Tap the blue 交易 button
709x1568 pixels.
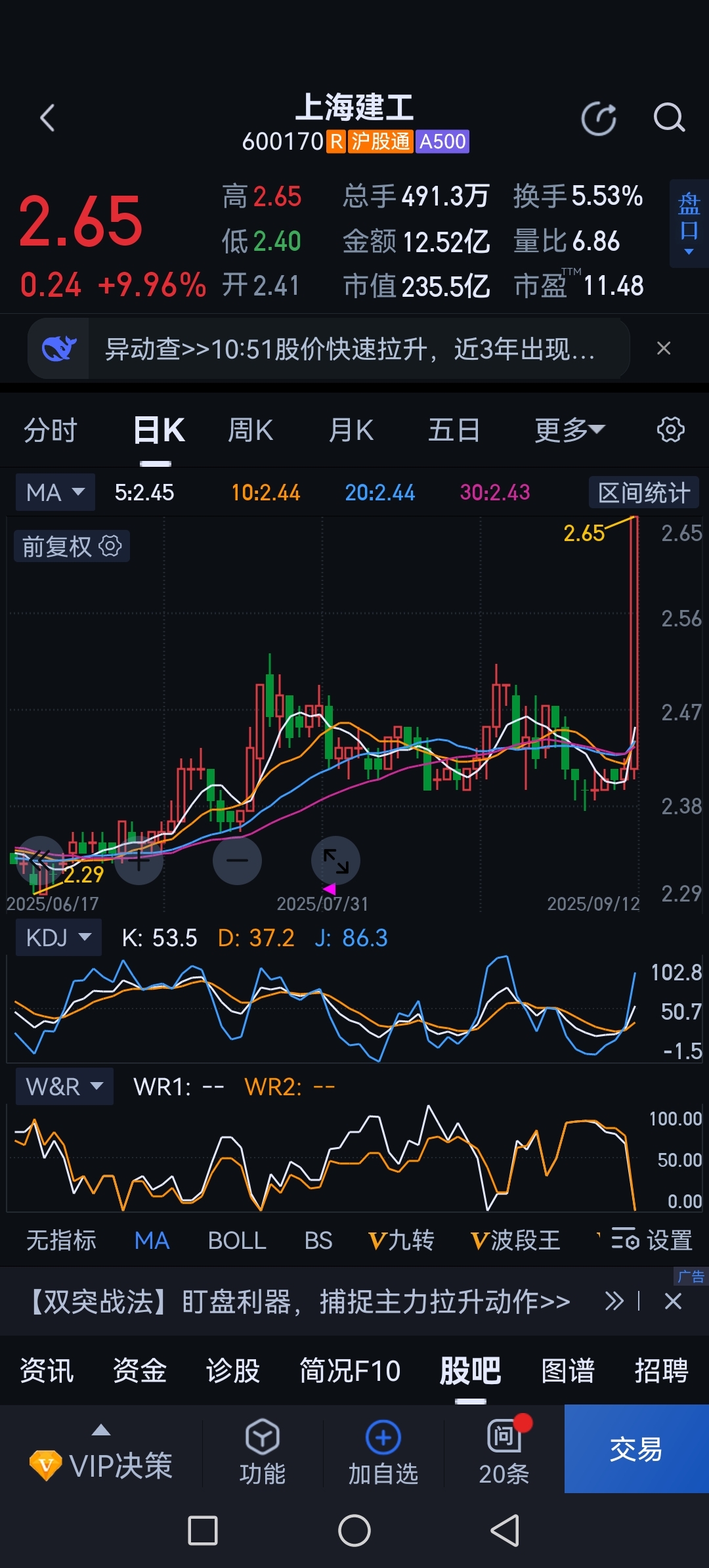637,1448
